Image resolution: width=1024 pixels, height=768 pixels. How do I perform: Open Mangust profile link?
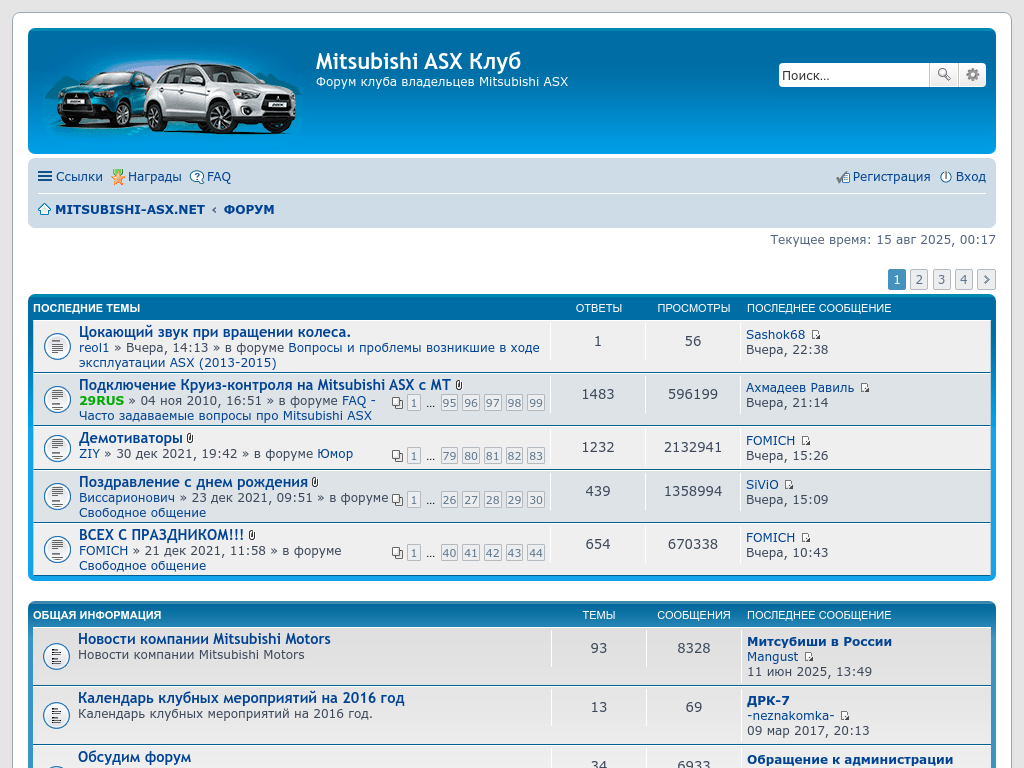click(x=773, y=657)
